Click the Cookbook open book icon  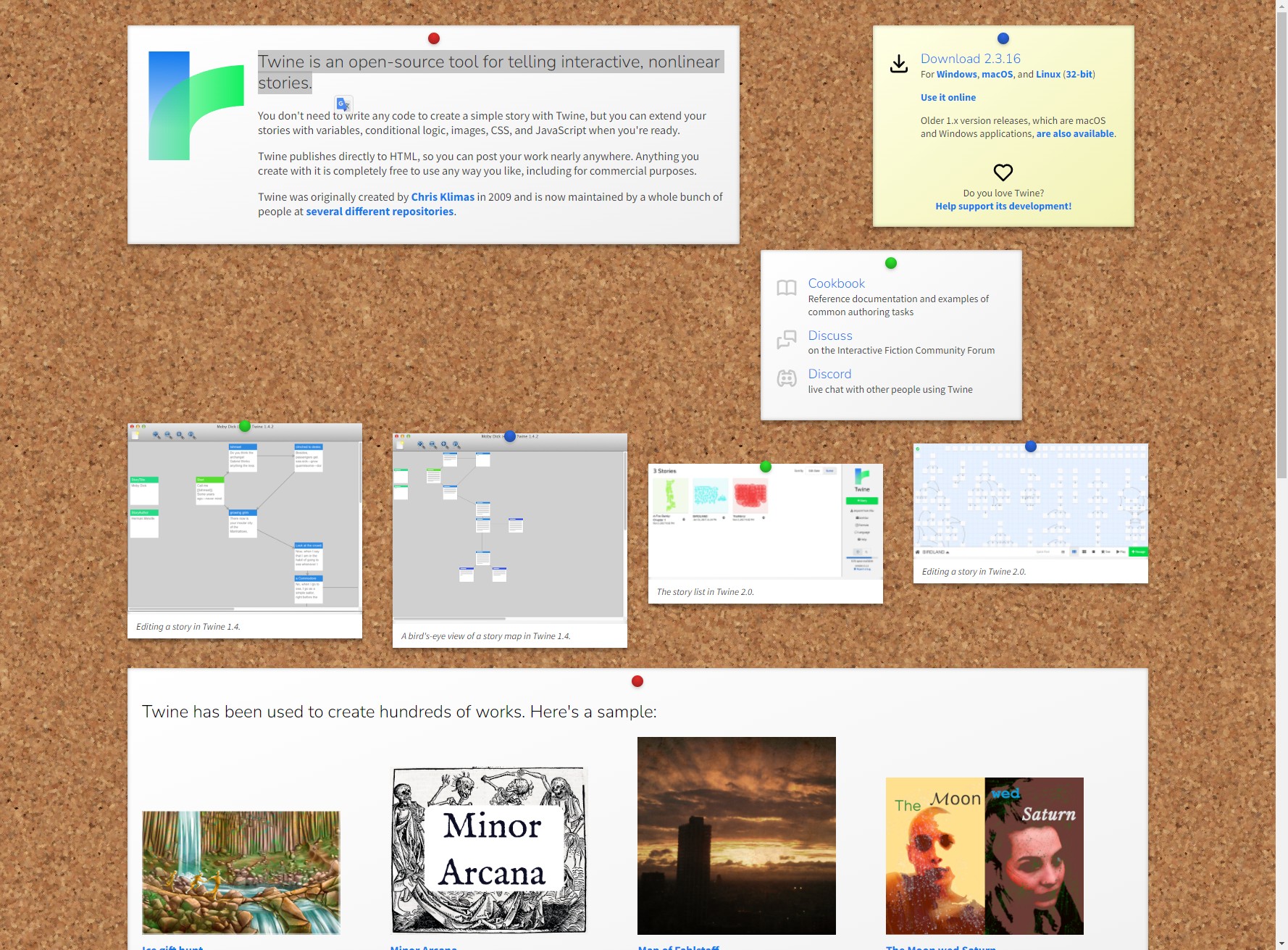(x=787, y=288)
